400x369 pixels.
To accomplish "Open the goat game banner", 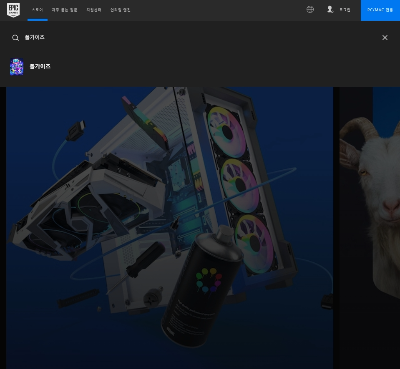I will 370,228.
